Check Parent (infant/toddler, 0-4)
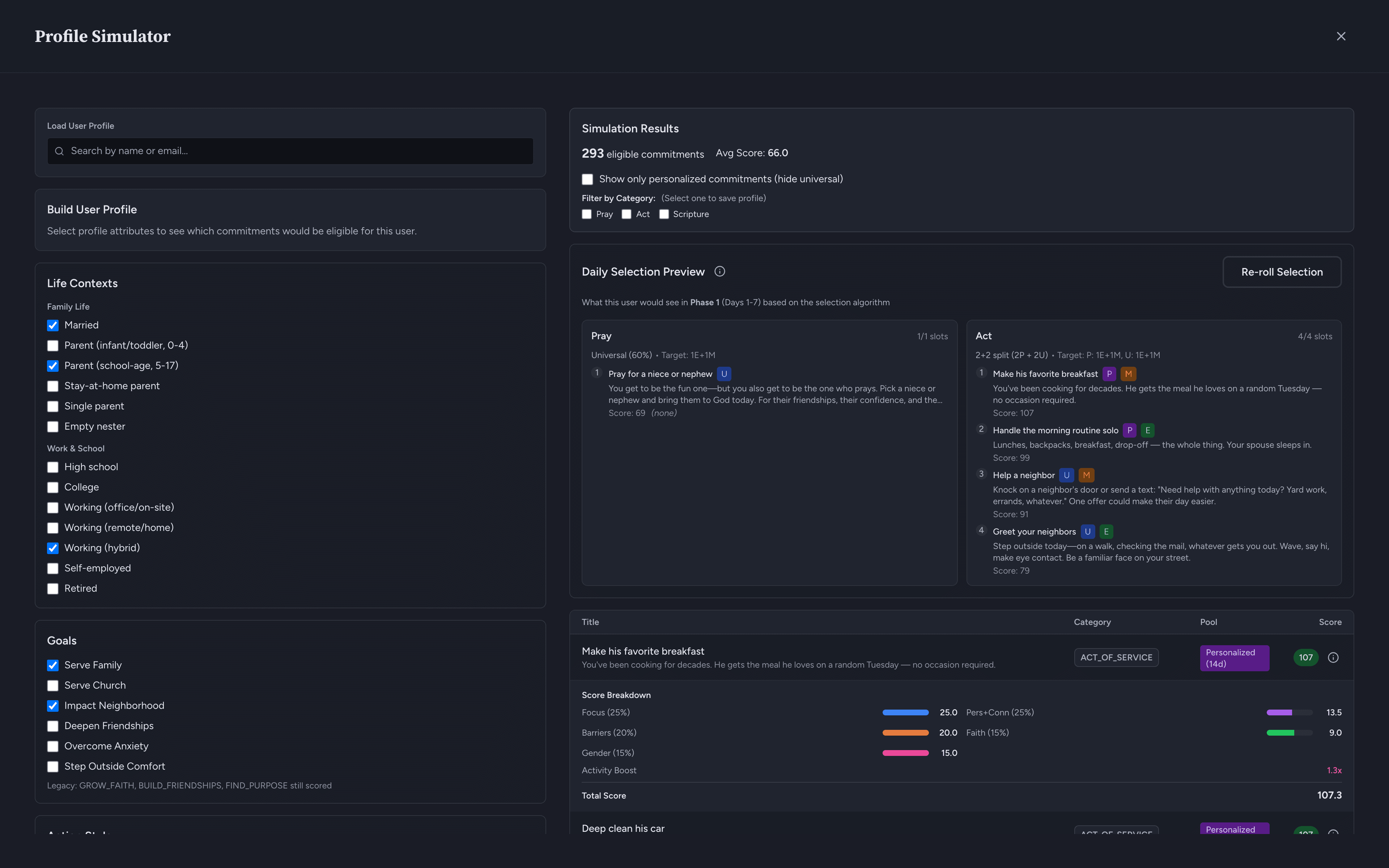The image size is (1389, 868). pos(53,346)
